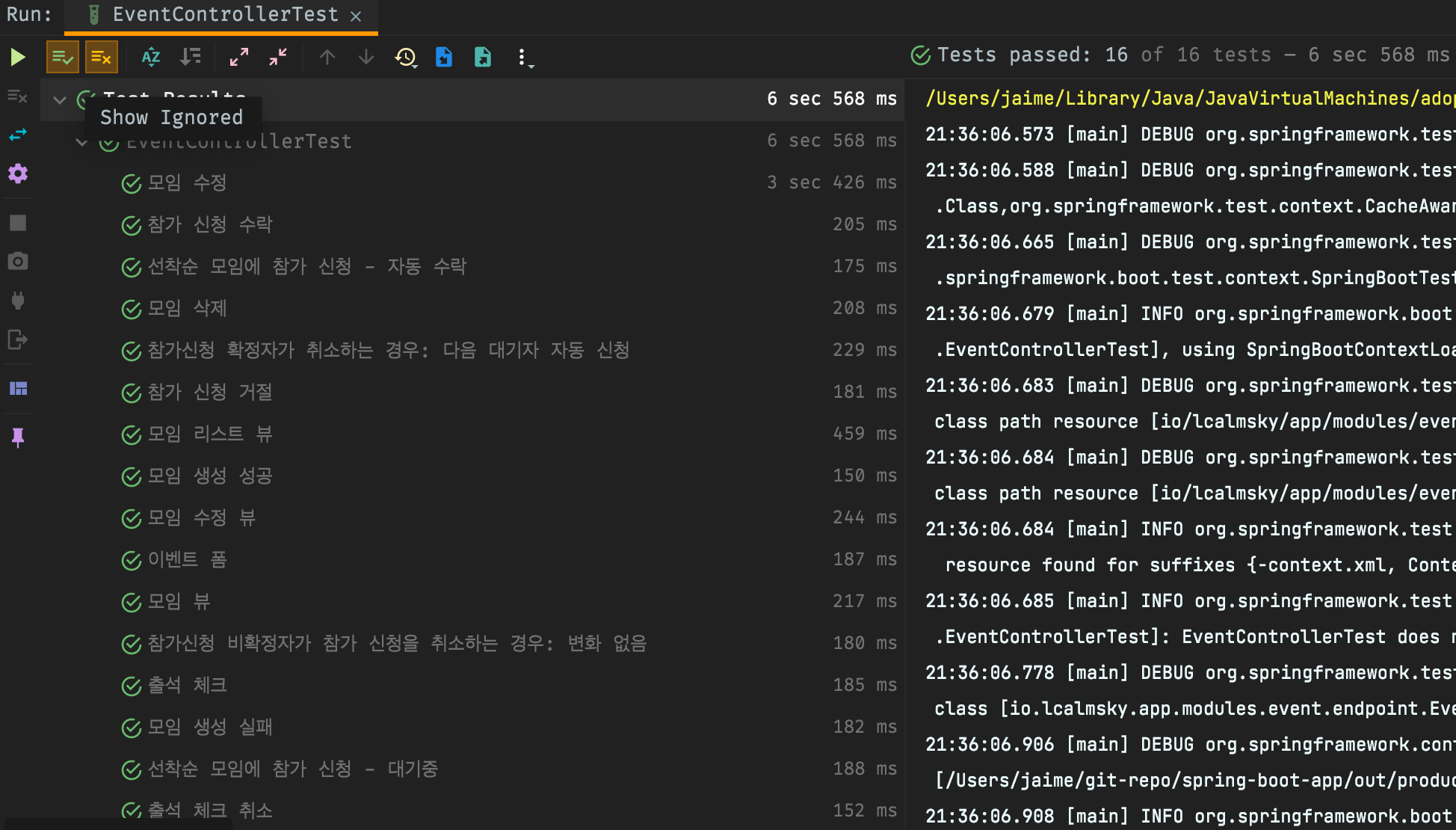Import tests from file
Image resolution: width=1456 pixels, height=830 pixels.
pos(444,58)
